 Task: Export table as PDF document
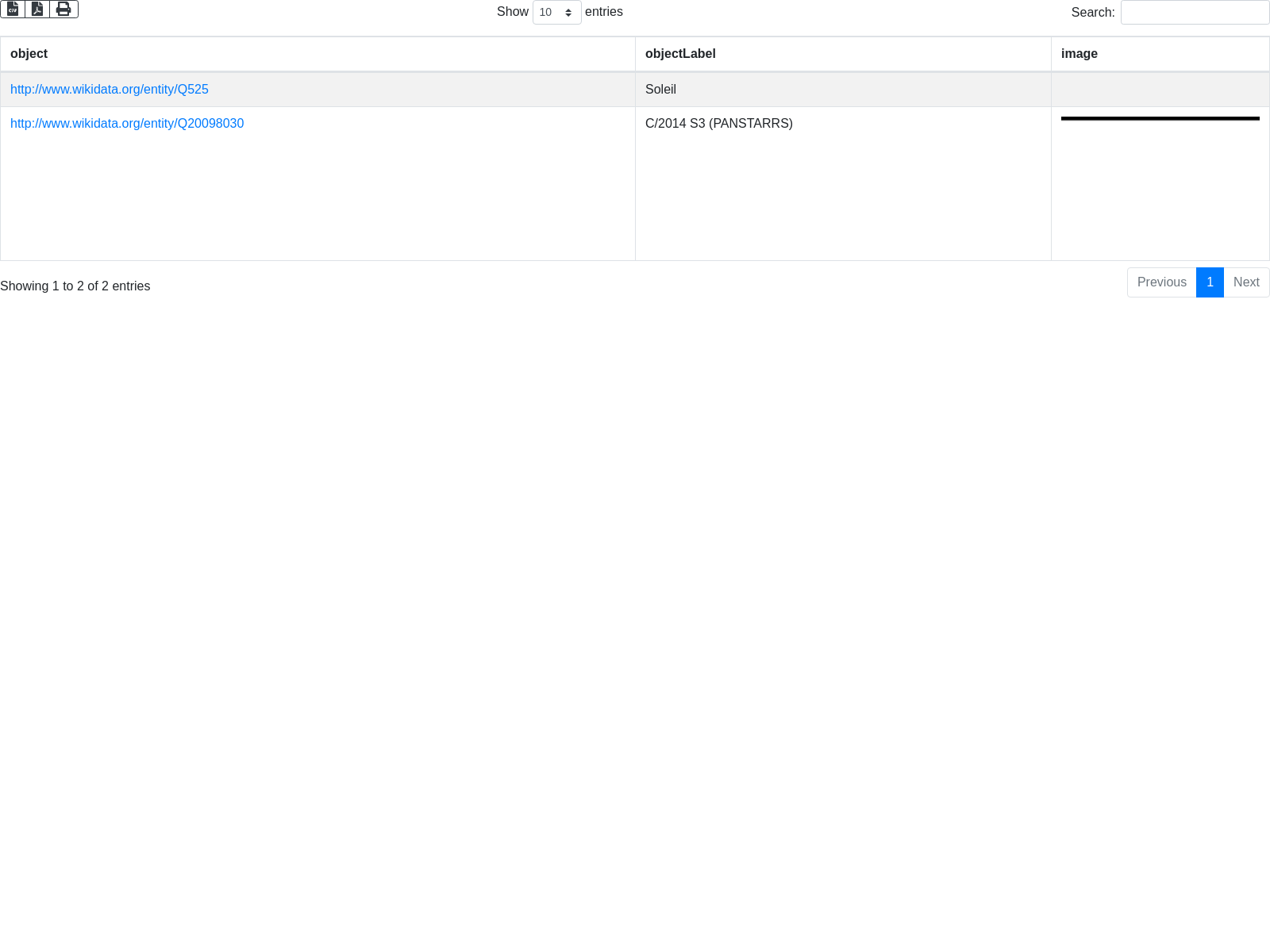[37, 9]
